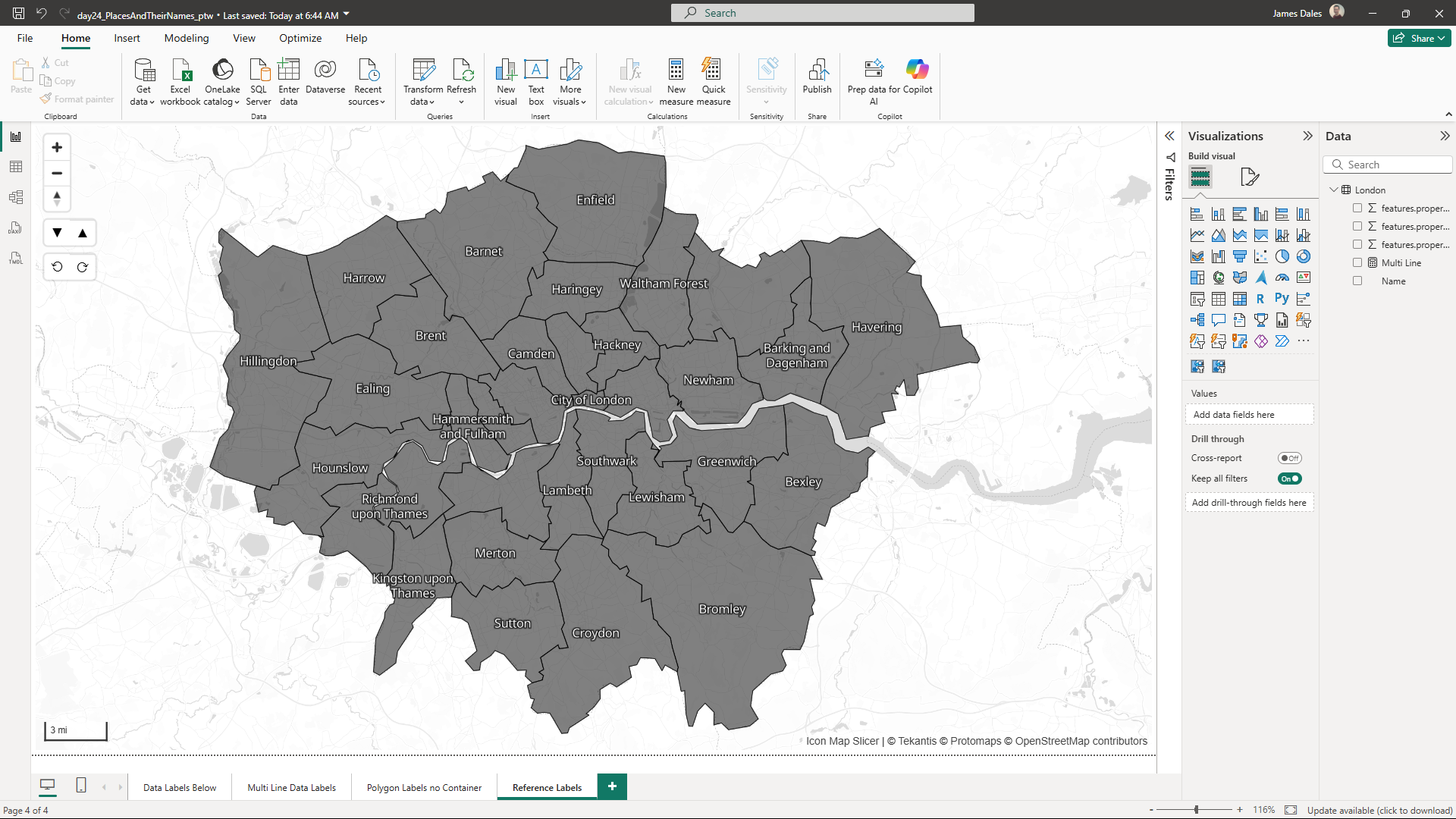Toggle the Cross-report switch
This screenshot has height=819, width=1456.
(x=1289, y=458)
